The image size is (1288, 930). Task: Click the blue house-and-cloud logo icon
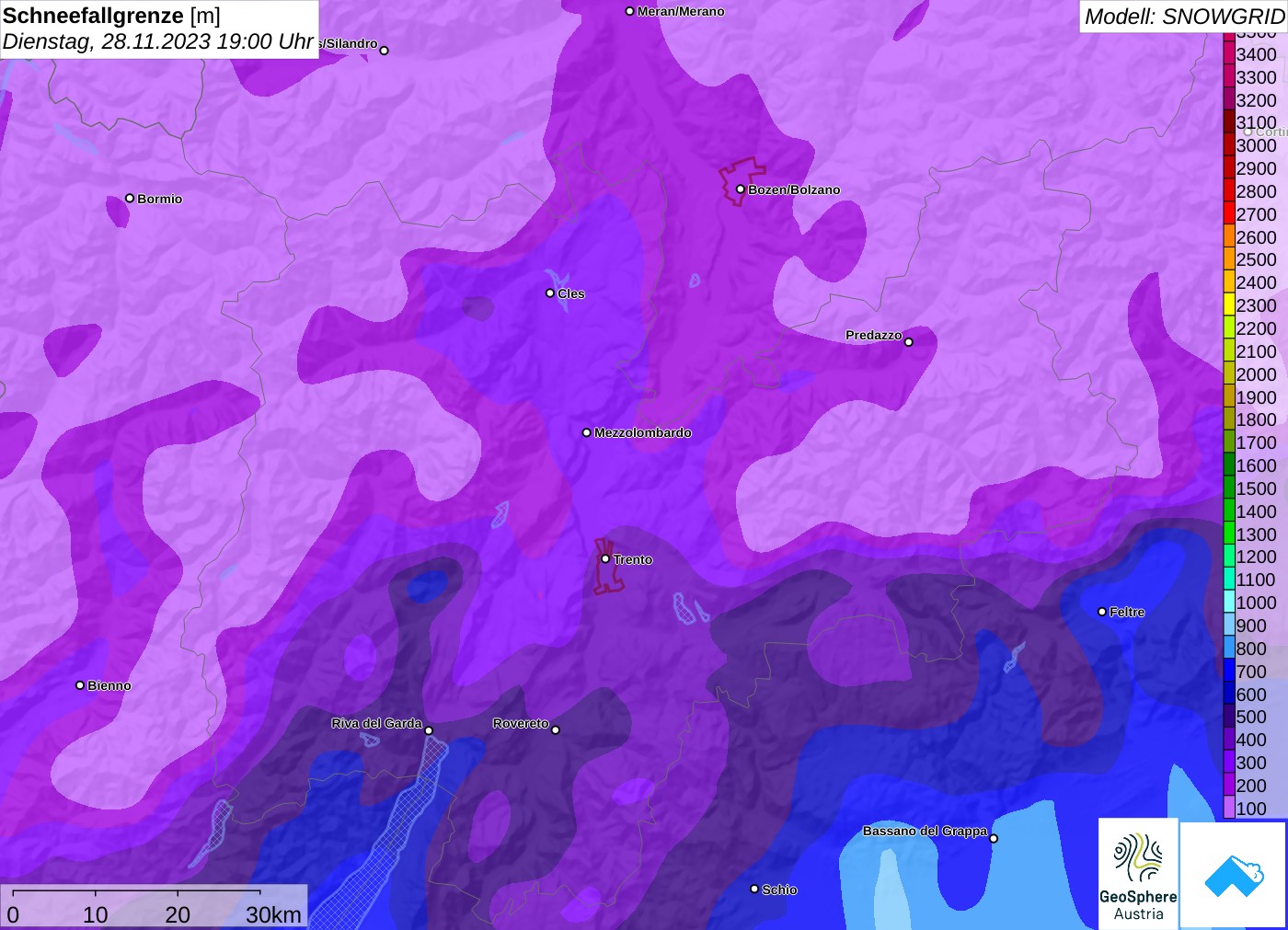[x=1234, y=876]
